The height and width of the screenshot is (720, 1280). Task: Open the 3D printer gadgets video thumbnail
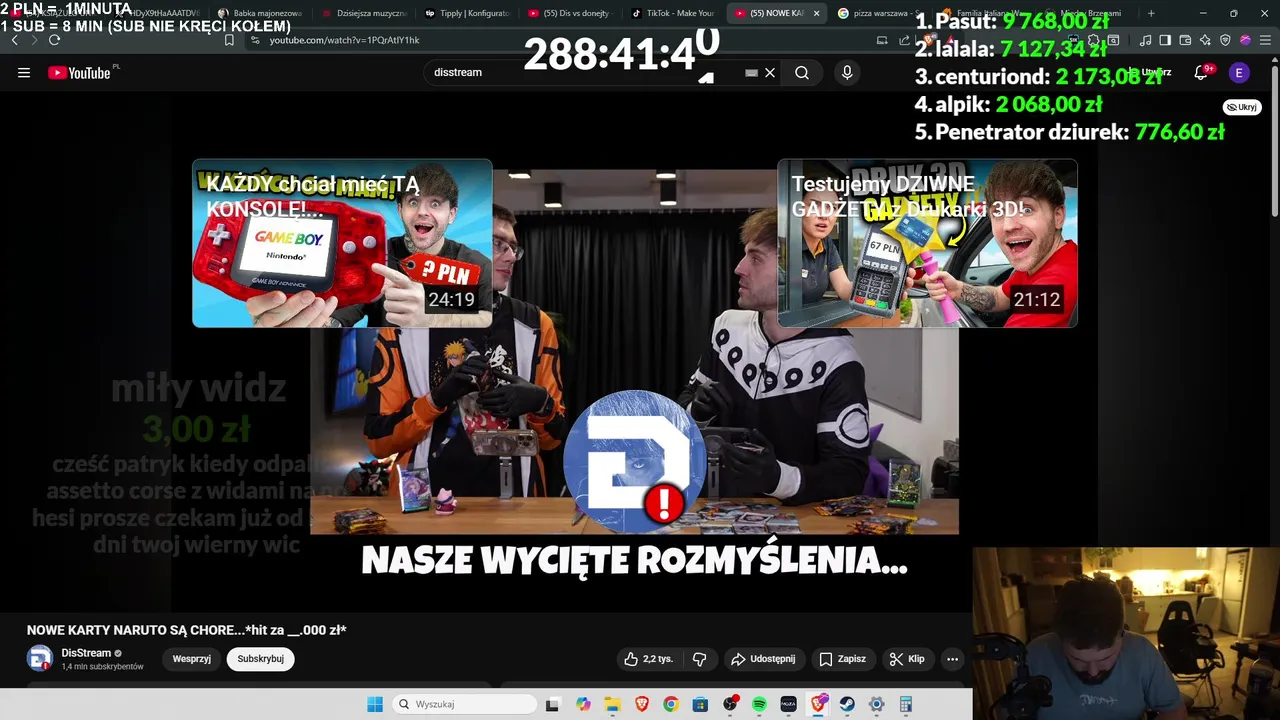pyautogui.click(x=927, y=243)
